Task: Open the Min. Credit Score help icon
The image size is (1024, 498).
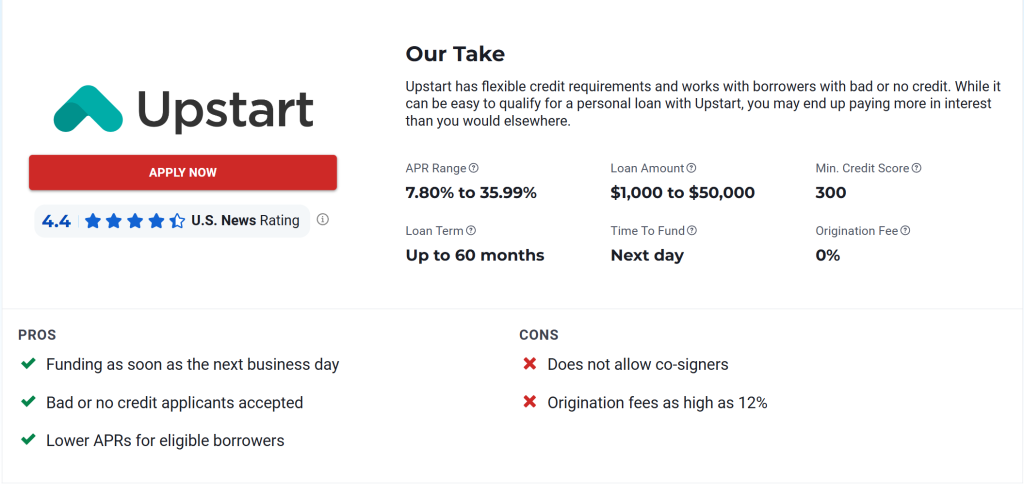Action: [917, 168]
